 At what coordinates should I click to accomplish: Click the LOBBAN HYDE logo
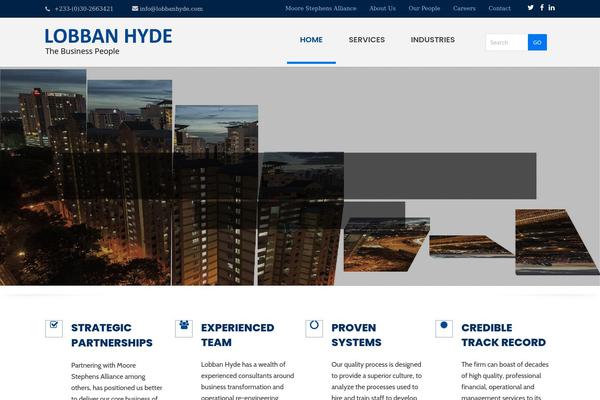(108, 36)
